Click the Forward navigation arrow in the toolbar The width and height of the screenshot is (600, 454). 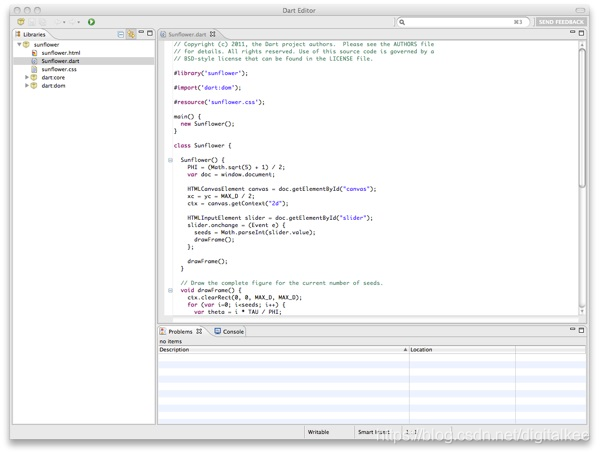pyautogui.click(x=72, y=22)
